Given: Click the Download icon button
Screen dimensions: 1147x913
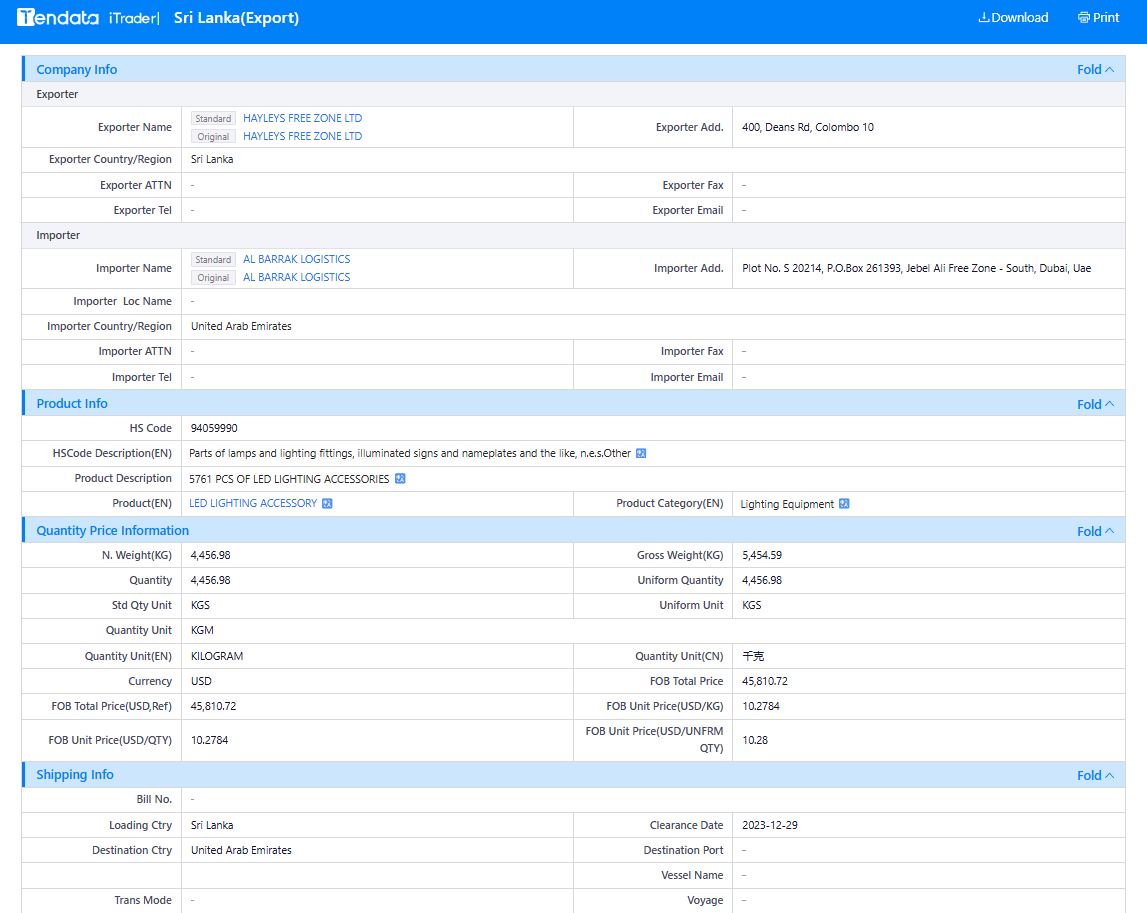Looking at the screenshot, I should pyautogui.click(x=1013, y=18).
